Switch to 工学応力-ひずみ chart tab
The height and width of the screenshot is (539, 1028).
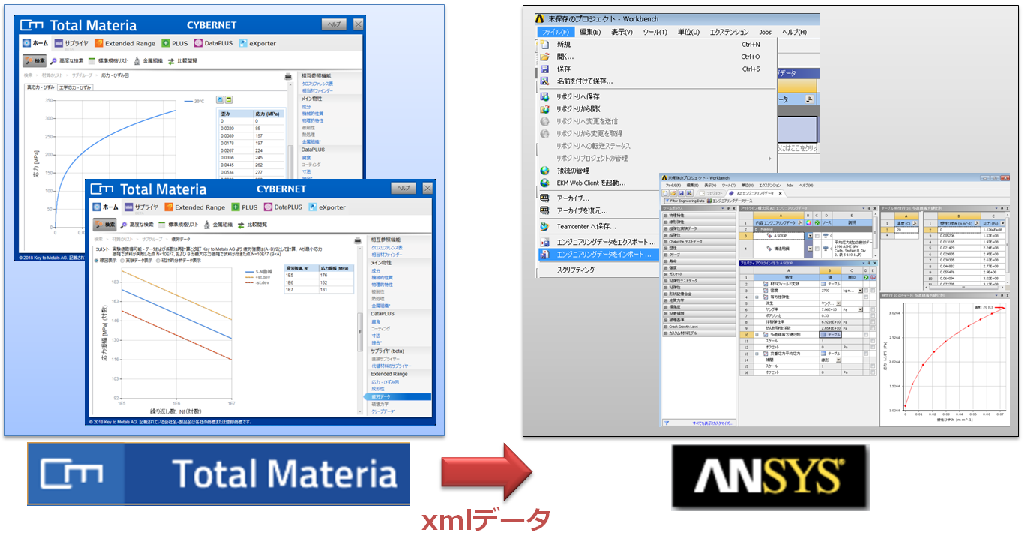[x=76, y=87]
